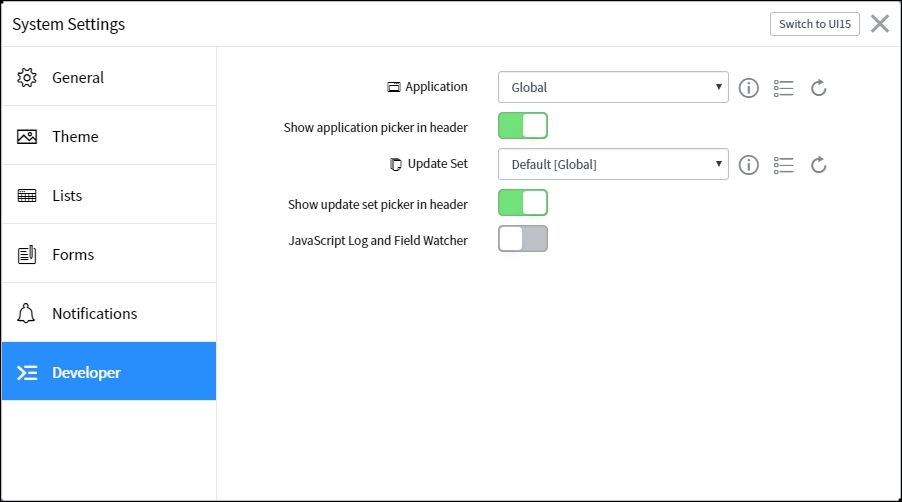The image size is (902, 502).
Task: Click the JavaScript Log and Field Watcher label
Action: pyautogui.click(x=378, y=241)
